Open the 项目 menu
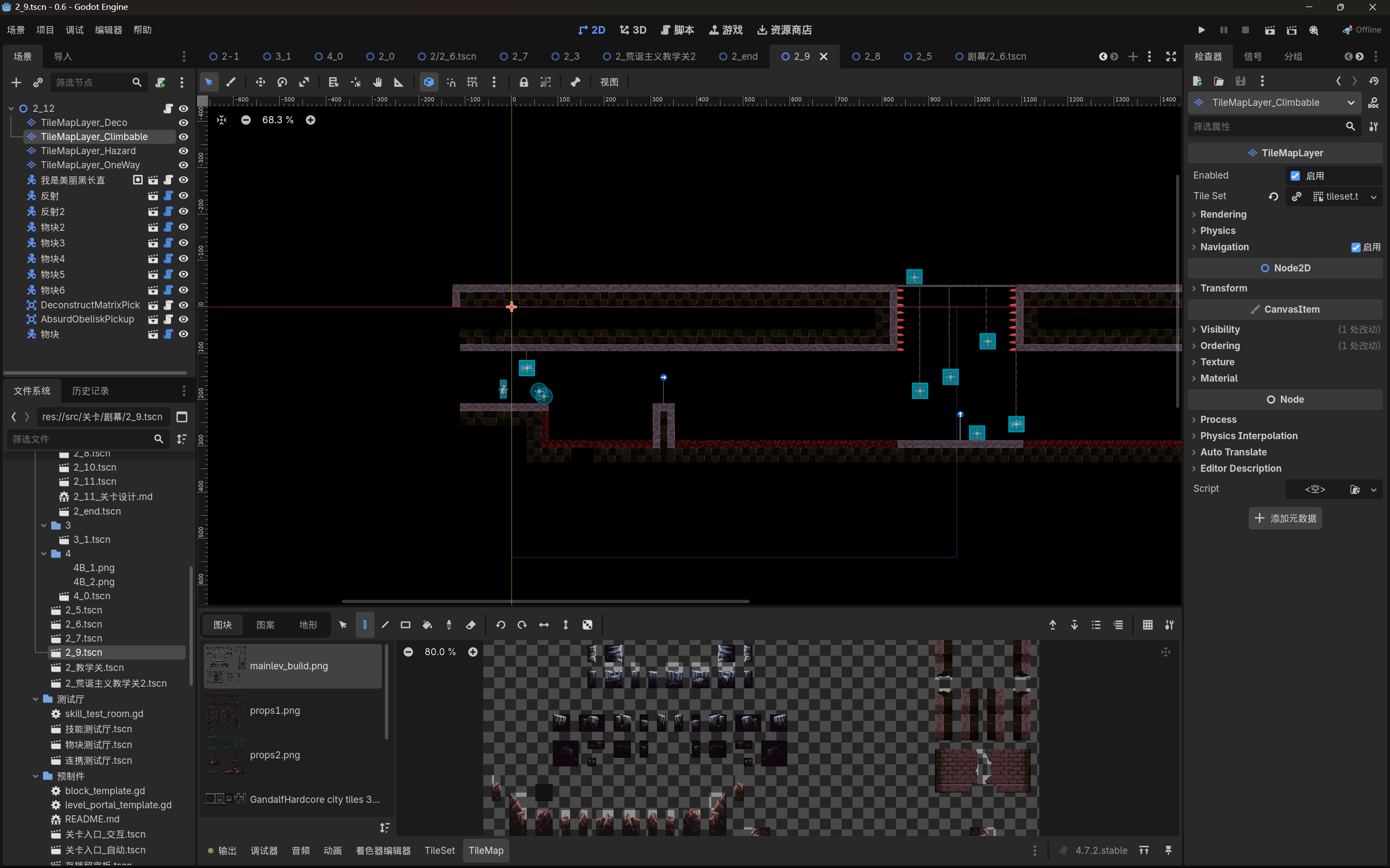The height and width of the screenshot is (868, 1390). (45, 30)
